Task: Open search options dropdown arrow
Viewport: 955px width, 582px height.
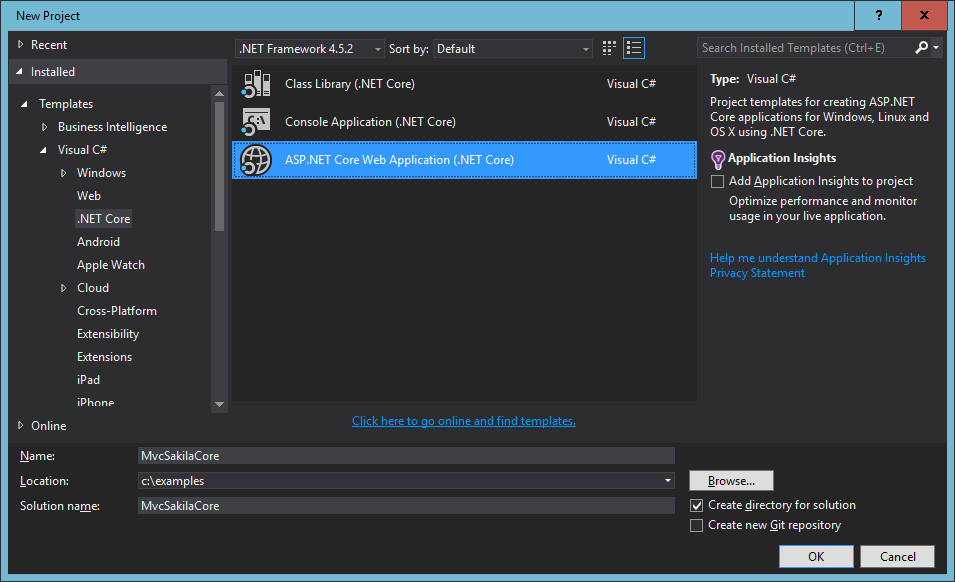Action: pyautogui.click(x=936, y=47)
